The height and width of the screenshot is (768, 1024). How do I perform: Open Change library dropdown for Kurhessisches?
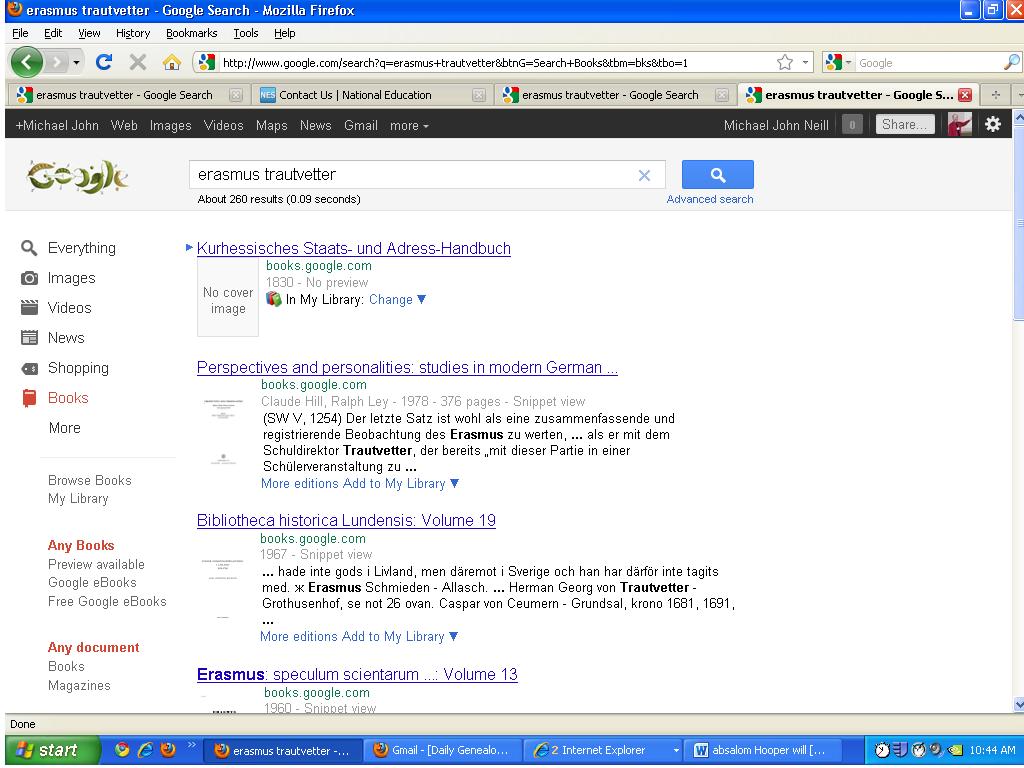[397, 300]
